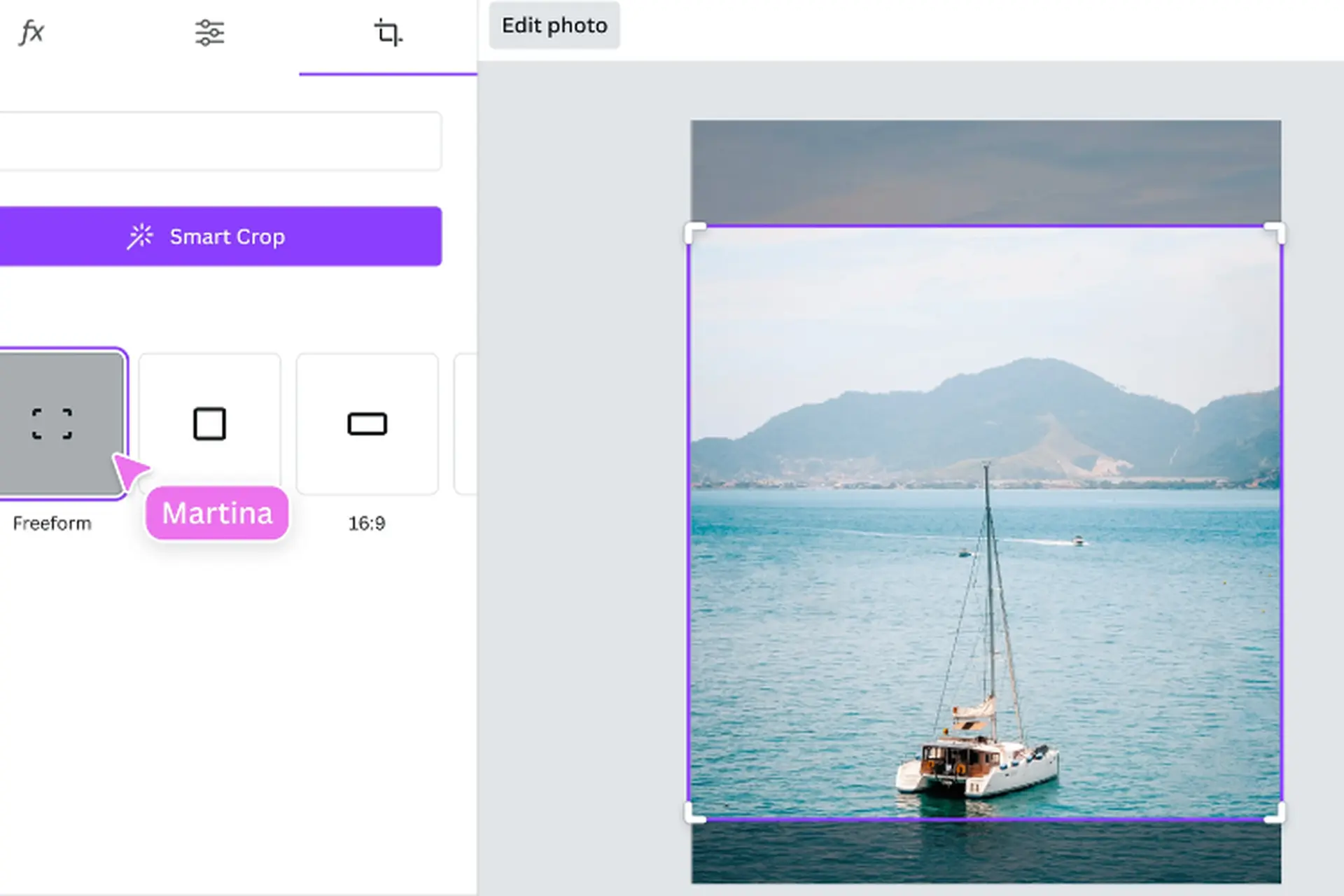Switch to the adjustments sliders tab

[209, 32]
